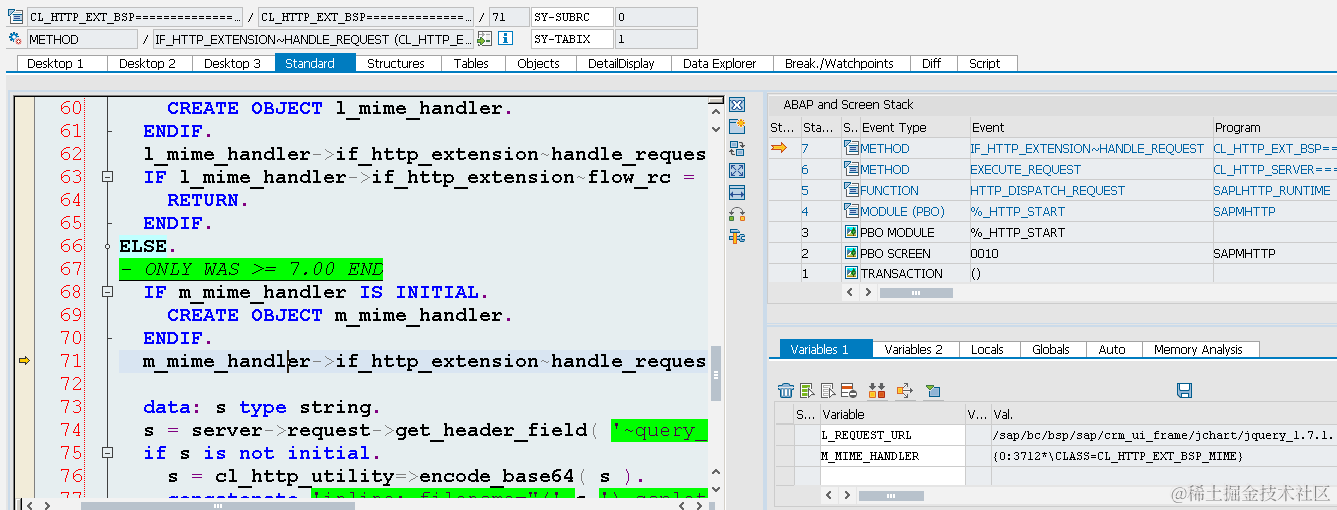
Task: Click the program source icon beside CL_HTTP_EXT_BSP field
Action: [15, 17]
